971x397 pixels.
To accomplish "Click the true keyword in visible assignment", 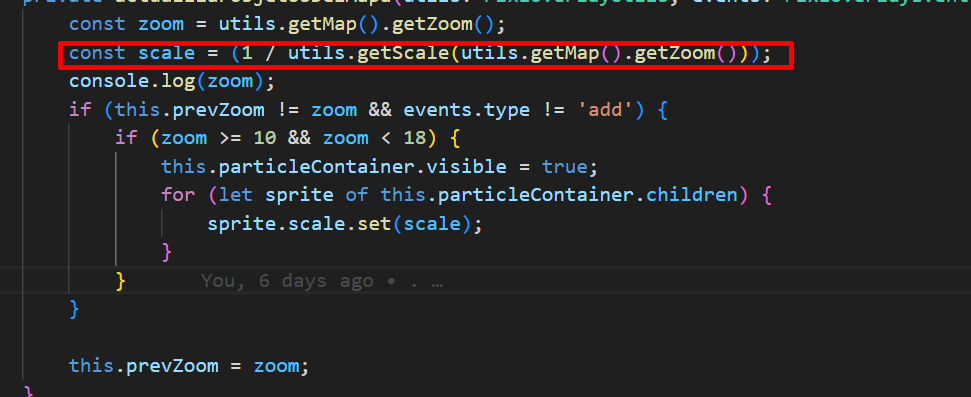I will coord(564,167).
